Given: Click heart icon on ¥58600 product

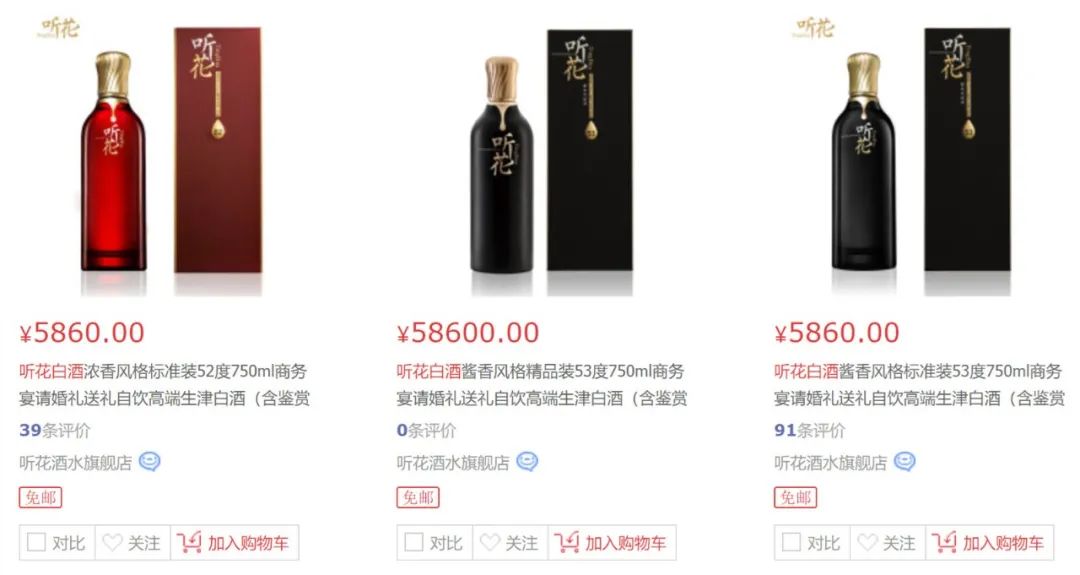Looking at the screenshot, I should point(490,543).
